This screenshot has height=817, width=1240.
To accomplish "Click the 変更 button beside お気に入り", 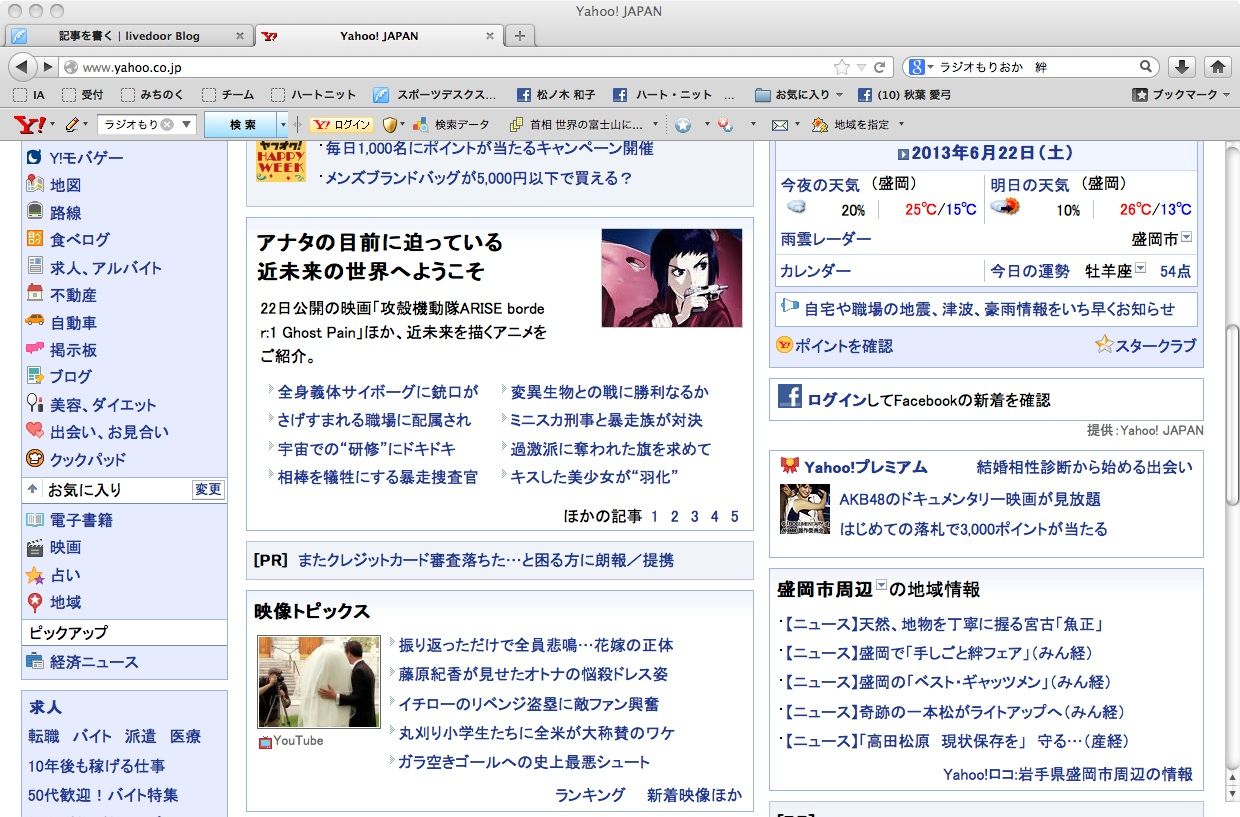I will (x=208, y=490).
